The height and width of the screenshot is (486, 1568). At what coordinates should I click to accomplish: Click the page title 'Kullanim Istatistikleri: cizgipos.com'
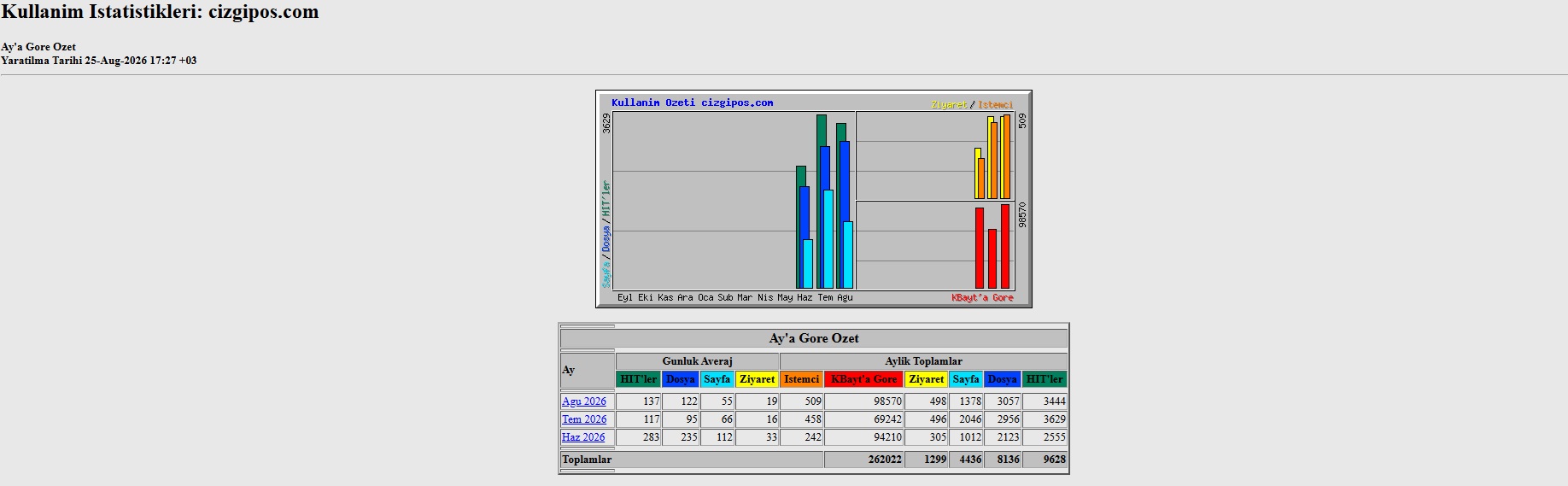click(x=160, y=12)
